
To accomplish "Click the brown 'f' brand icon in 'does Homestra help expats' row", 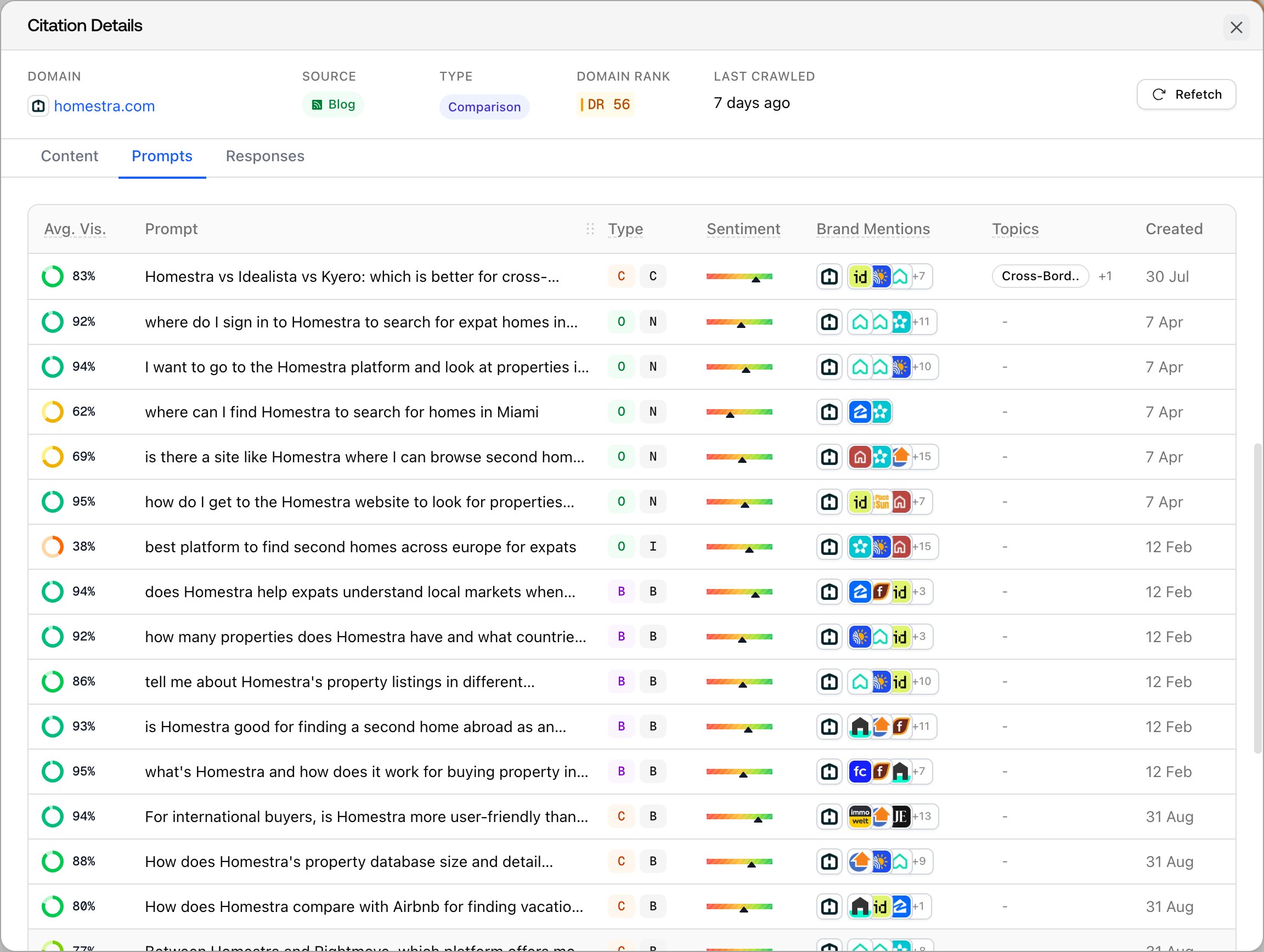I will (881, 592).
